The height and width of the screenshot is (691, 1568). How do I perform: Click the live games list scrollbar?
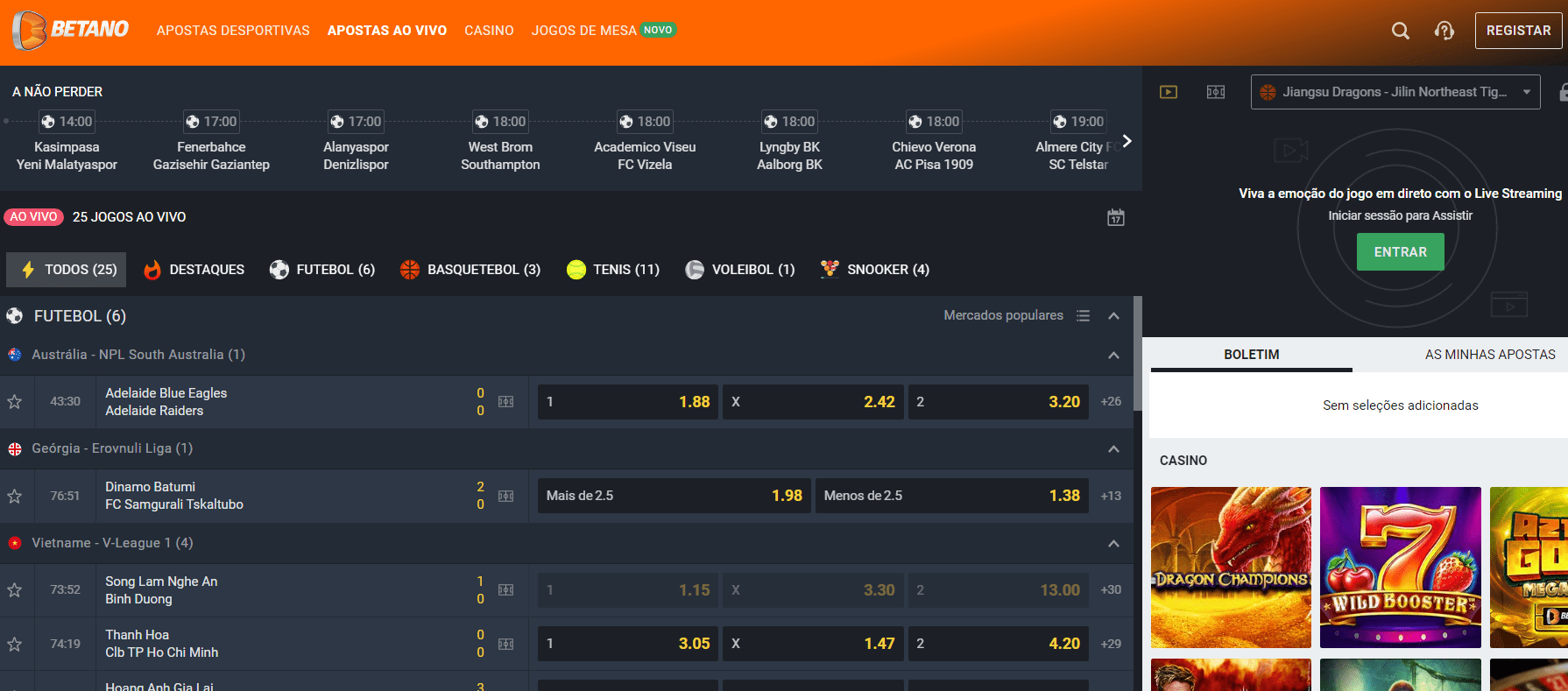(x=1138, y=353)
